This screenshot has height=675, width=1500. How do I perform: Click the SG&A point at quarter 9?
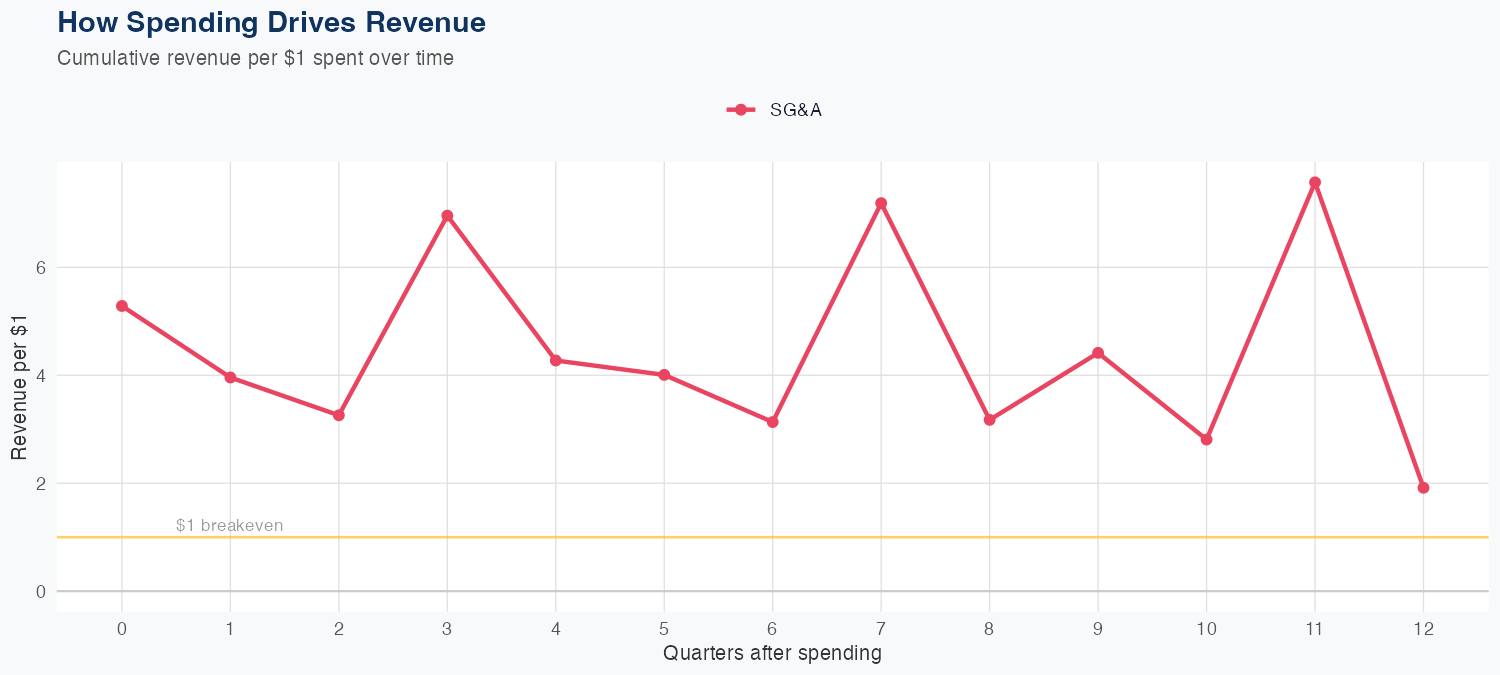click(1098, 353)
